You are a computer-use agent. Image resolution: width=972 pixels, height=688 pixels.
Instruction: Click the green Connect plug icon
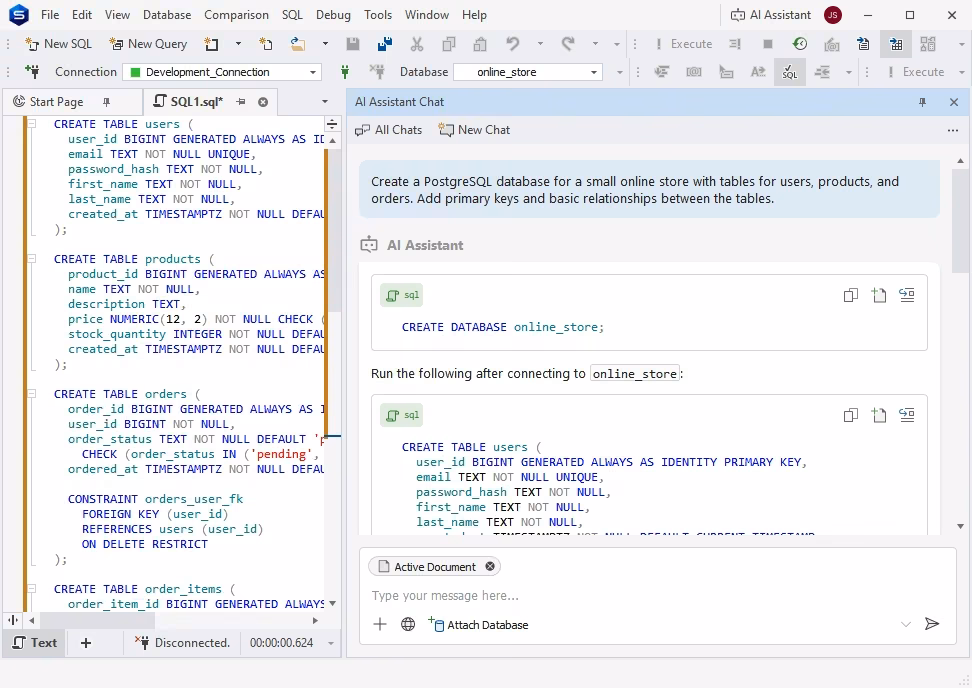pyautogui.click(x=345, y=72)
